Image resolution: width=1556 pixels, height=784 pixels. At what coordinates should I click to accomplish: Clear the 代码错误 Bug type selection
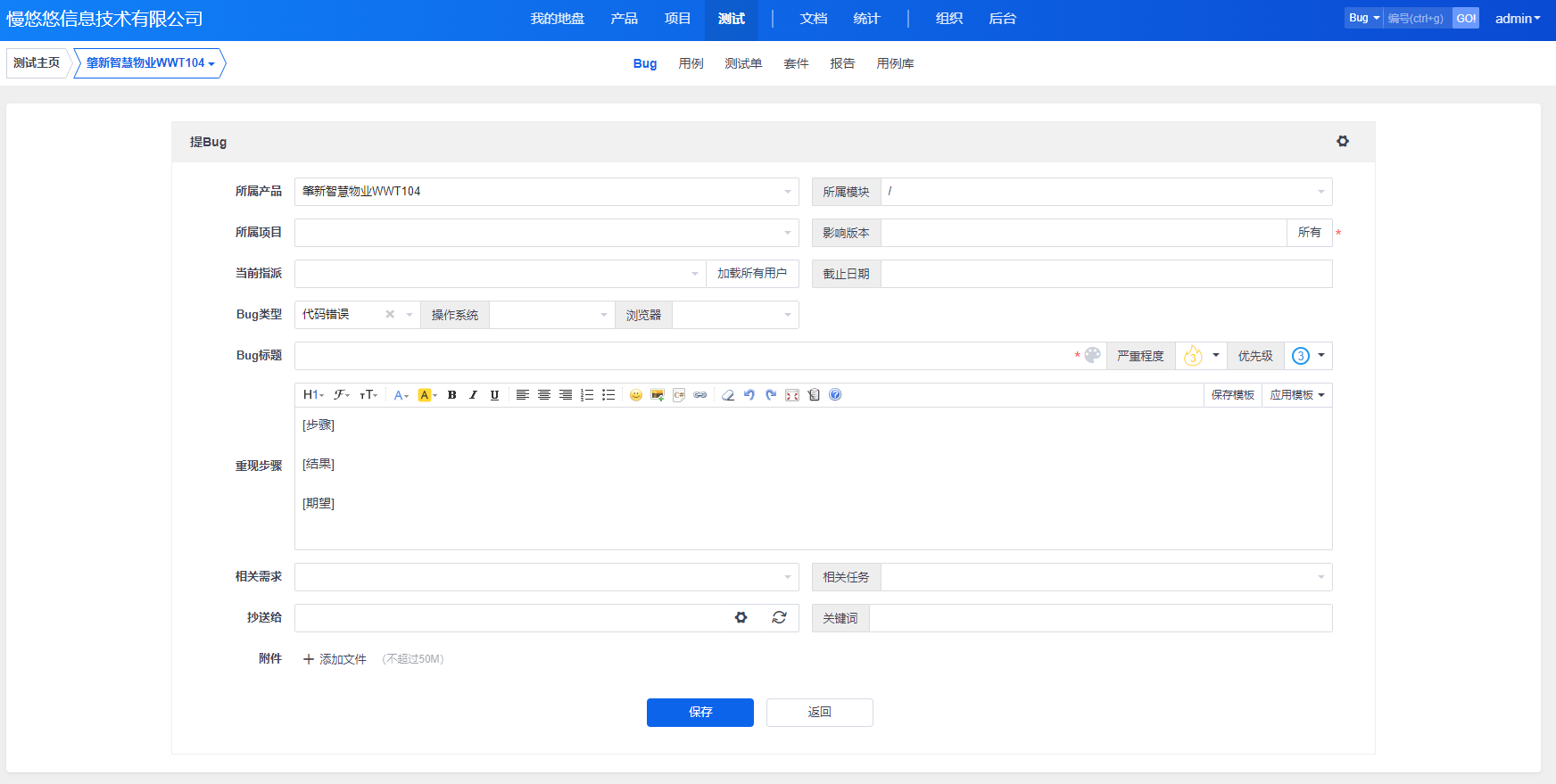(x=390, y=314)
